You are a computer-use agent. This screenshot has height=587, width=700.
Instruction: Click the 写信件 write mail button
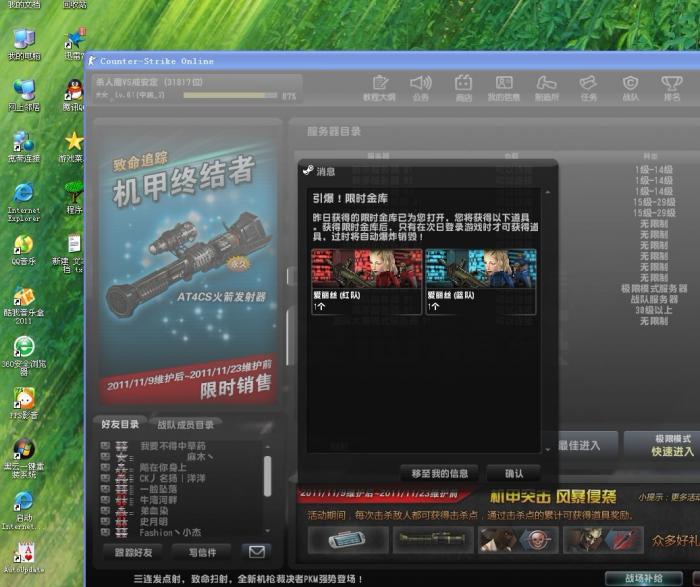(202, 552)
